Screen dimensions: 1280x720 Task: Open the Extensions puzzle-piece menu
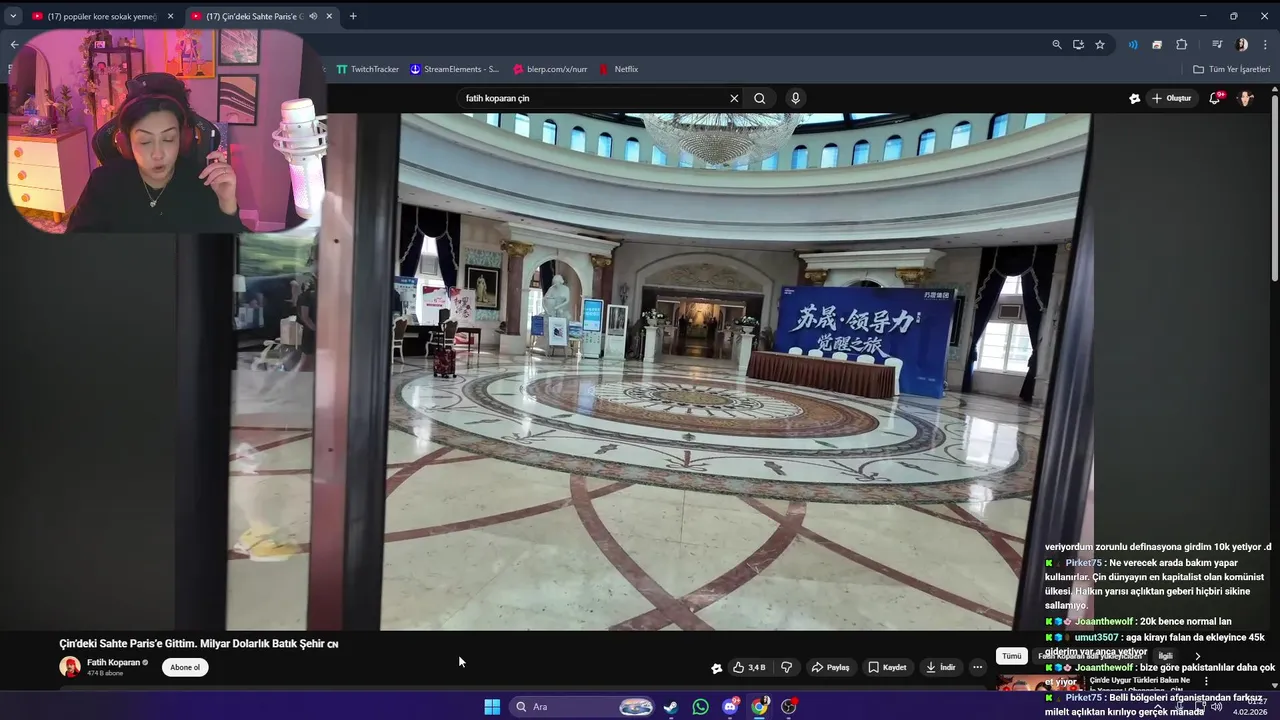1181,44
